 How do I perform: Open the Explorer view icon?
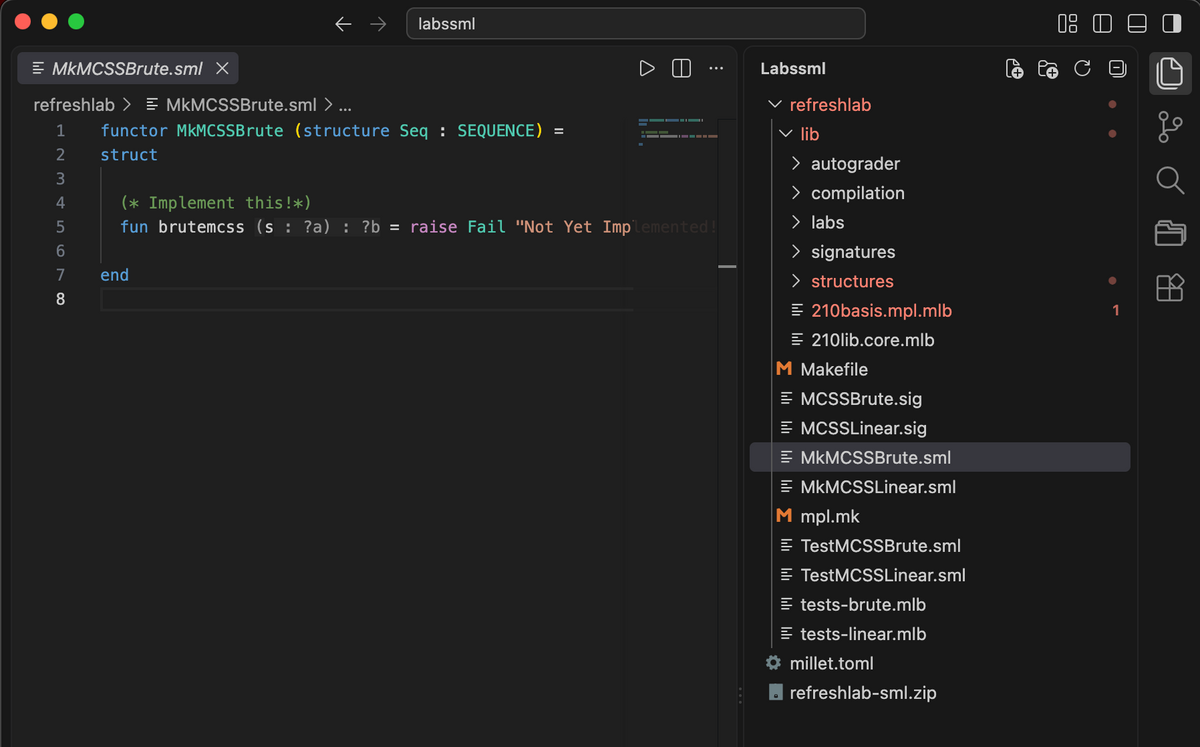coord(1169,73)
